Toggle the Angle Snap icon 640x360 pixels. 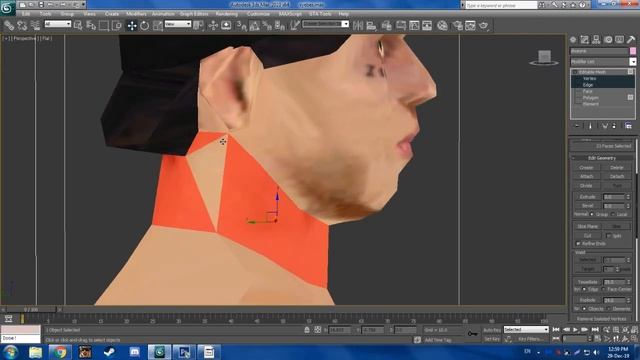pyautogui.click(x=254, y=26)
